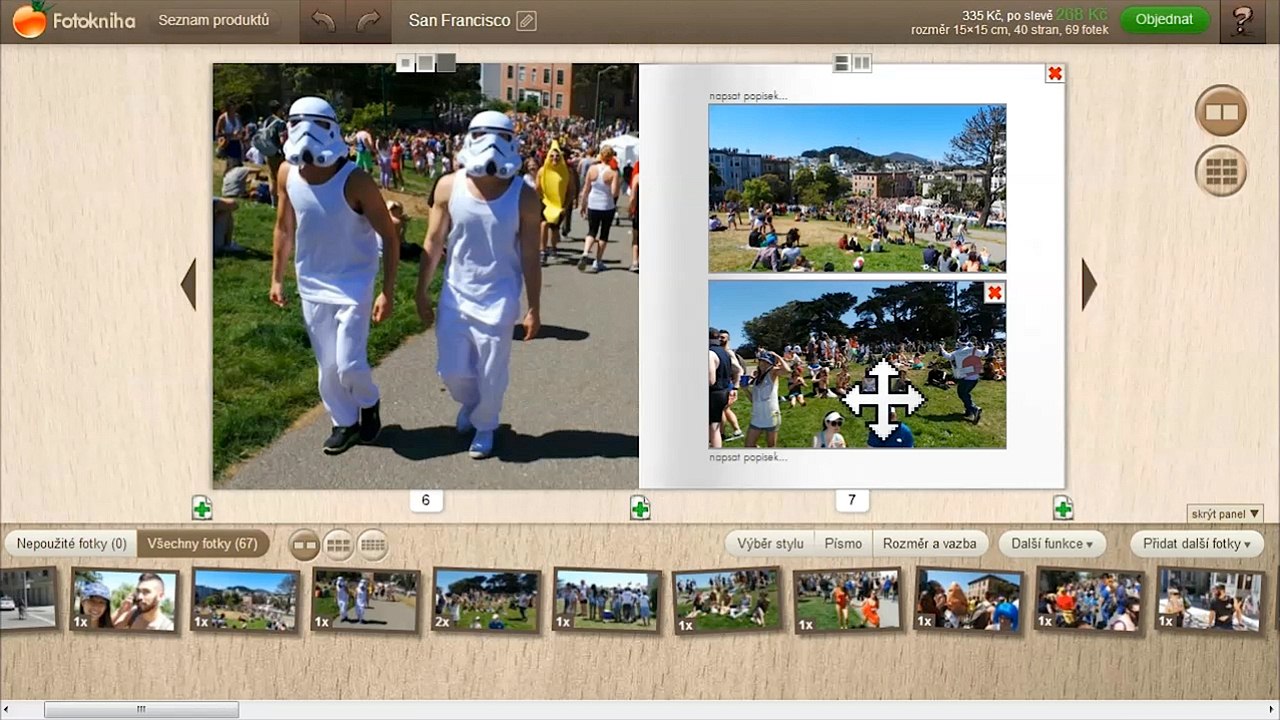
Task: Open the help question mark icon
Action: (x=1243, y=21)
